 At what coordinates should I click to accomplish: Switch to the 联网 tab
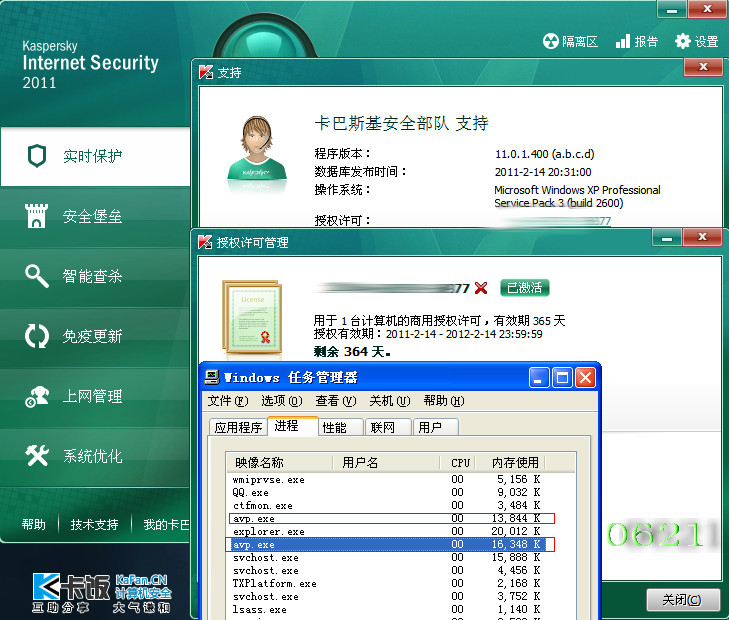click(389, 427)
